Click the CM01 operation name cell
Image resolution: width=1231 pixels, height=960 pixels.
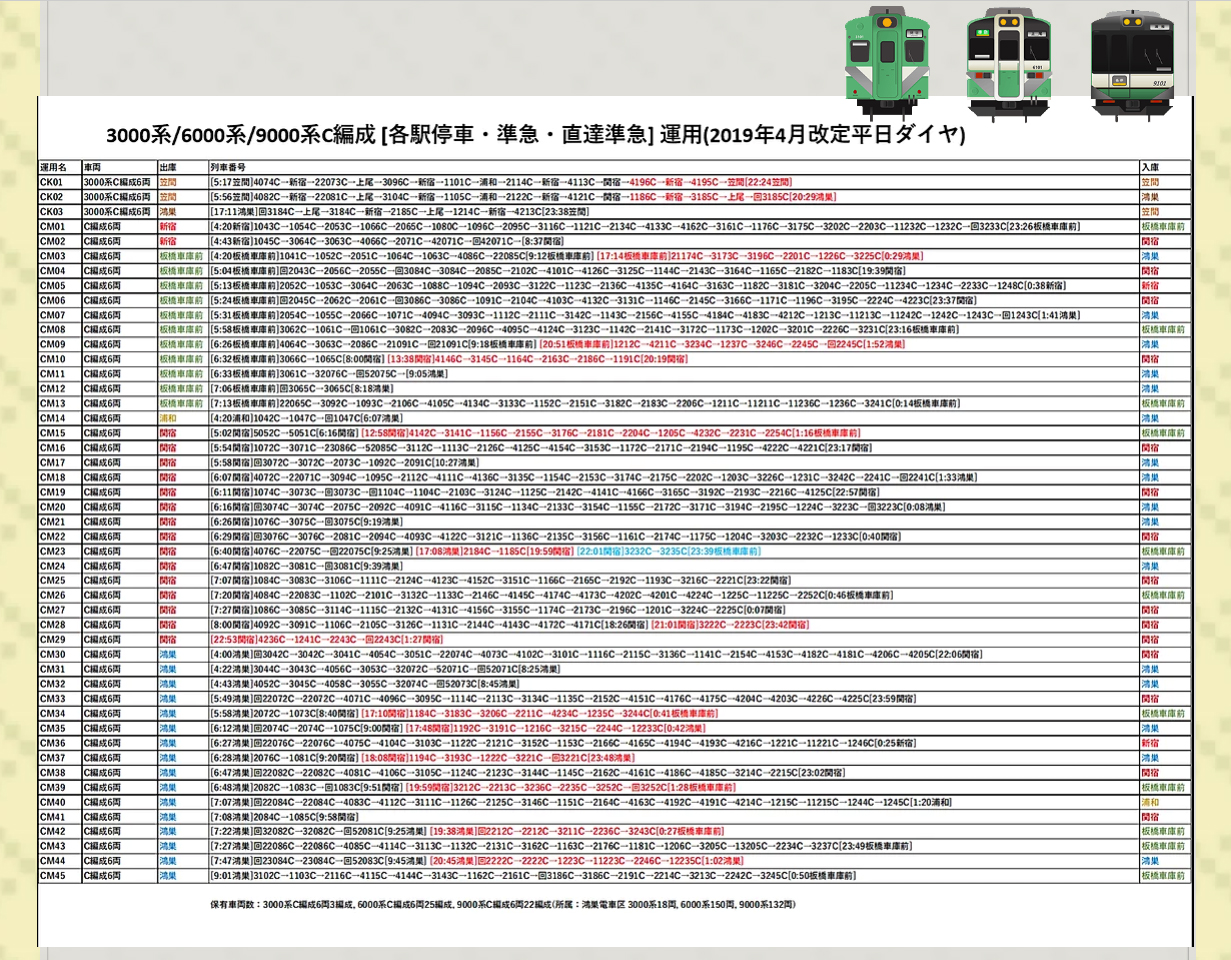(x=52, y=227)
